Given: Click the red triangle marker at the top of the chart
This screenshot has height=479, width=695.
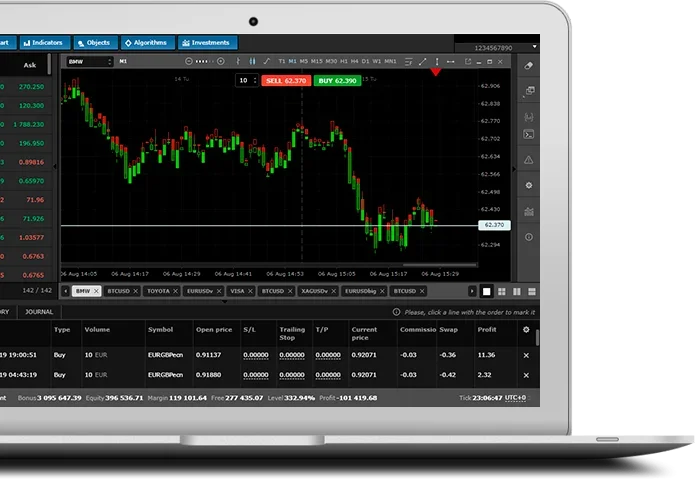Looking at the screenshot, I should point(436,72).
